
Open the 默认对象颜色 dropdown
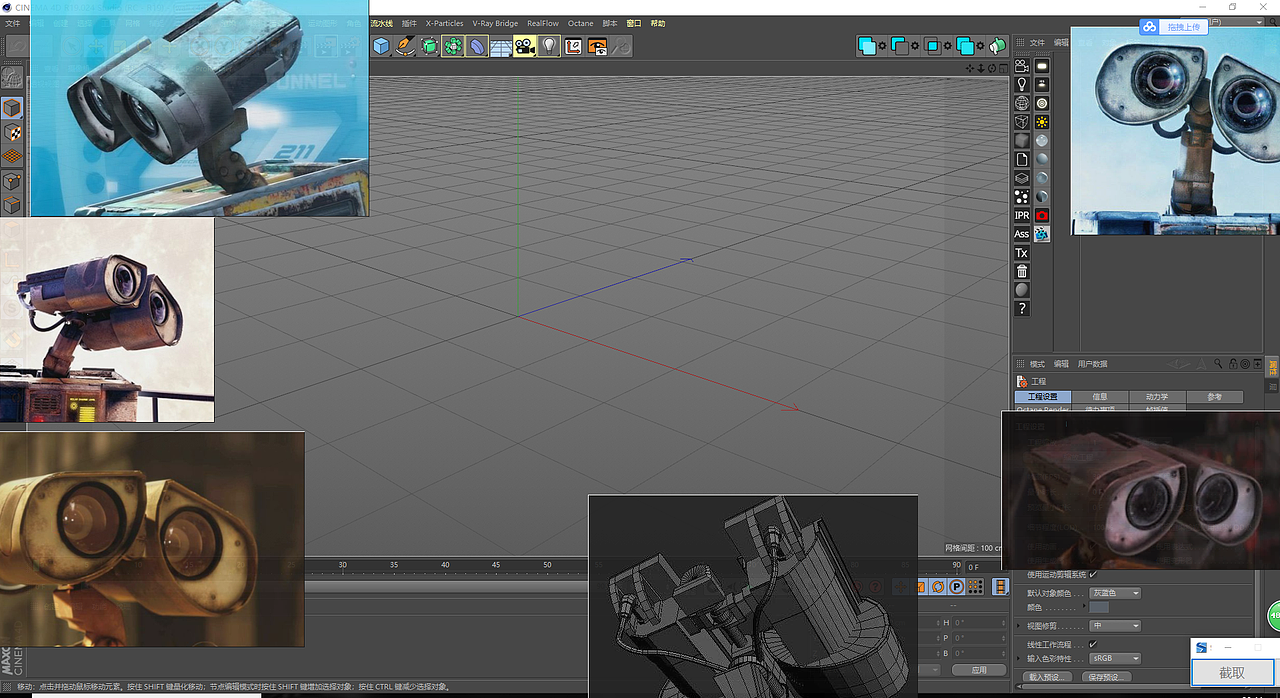coord(1113,593)
